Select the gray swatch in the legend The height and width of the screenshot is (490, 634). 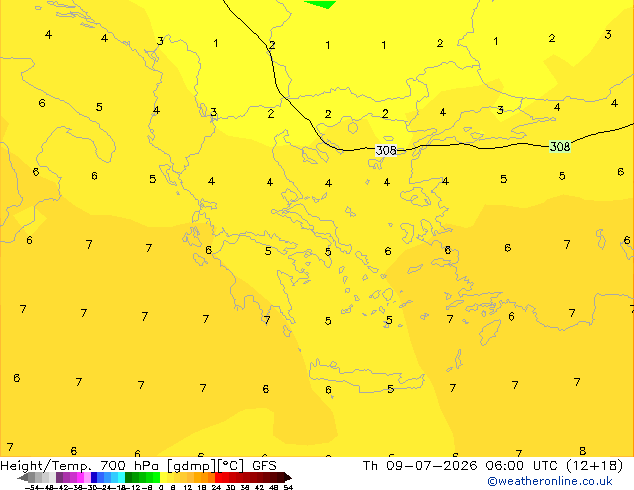32,477
